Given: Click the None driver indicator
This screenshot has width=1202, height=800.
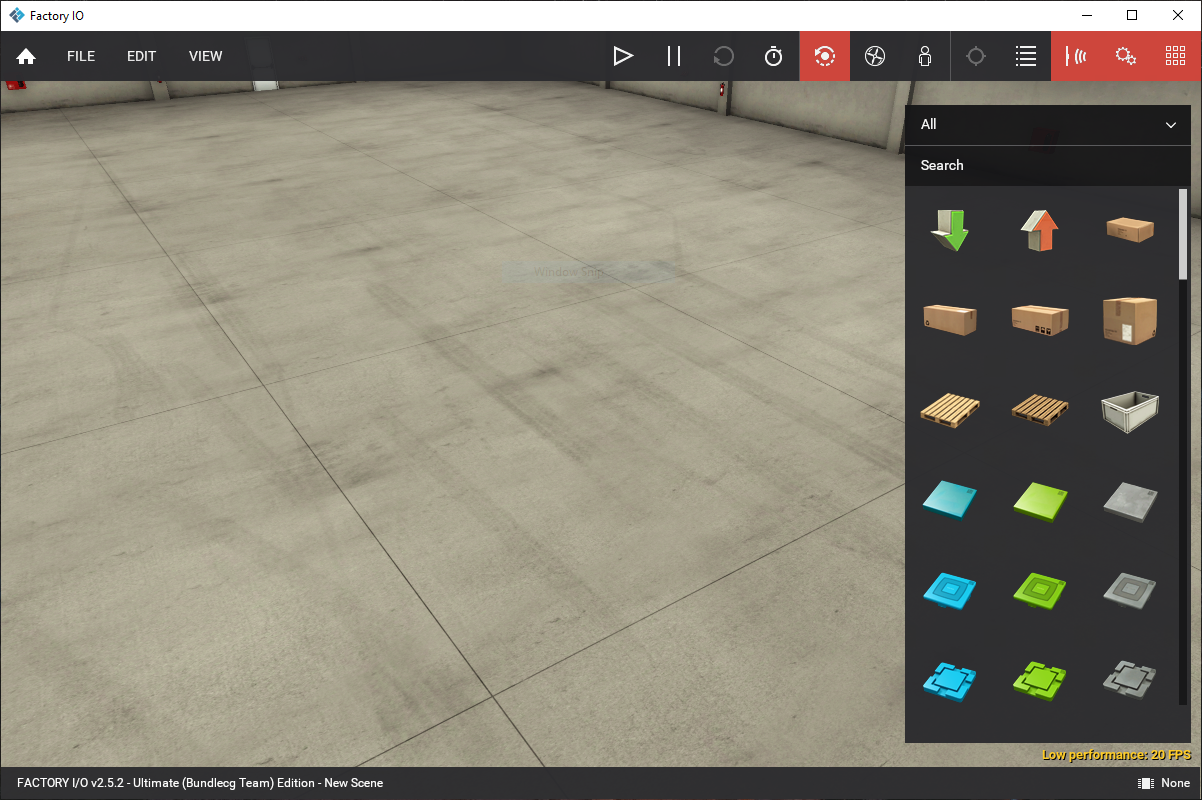Looking at the screenshot, I should tap(1164, 783).
